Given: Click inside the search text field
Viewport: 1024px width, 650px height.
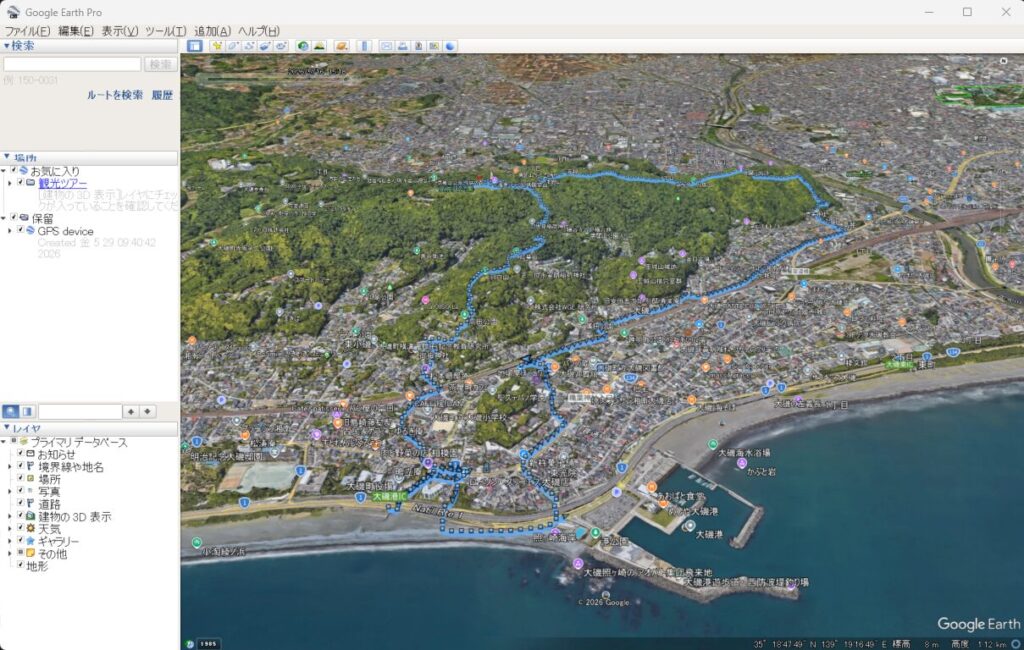Looking at the screenshot, I should click(72, 64).
